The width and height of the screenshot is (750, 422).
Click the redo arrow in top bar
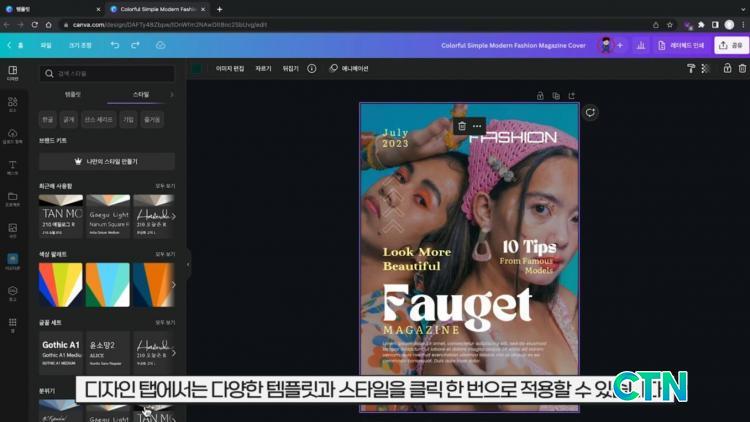point(135,45)
